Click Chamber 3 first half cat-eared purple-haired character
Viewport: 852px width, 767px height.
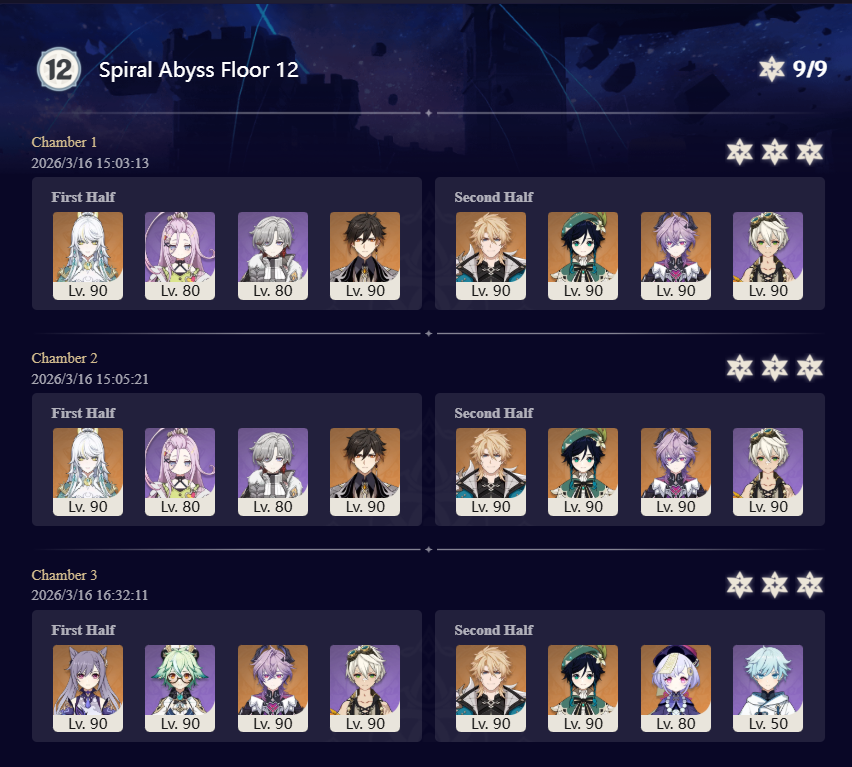(x=87, y=689)
